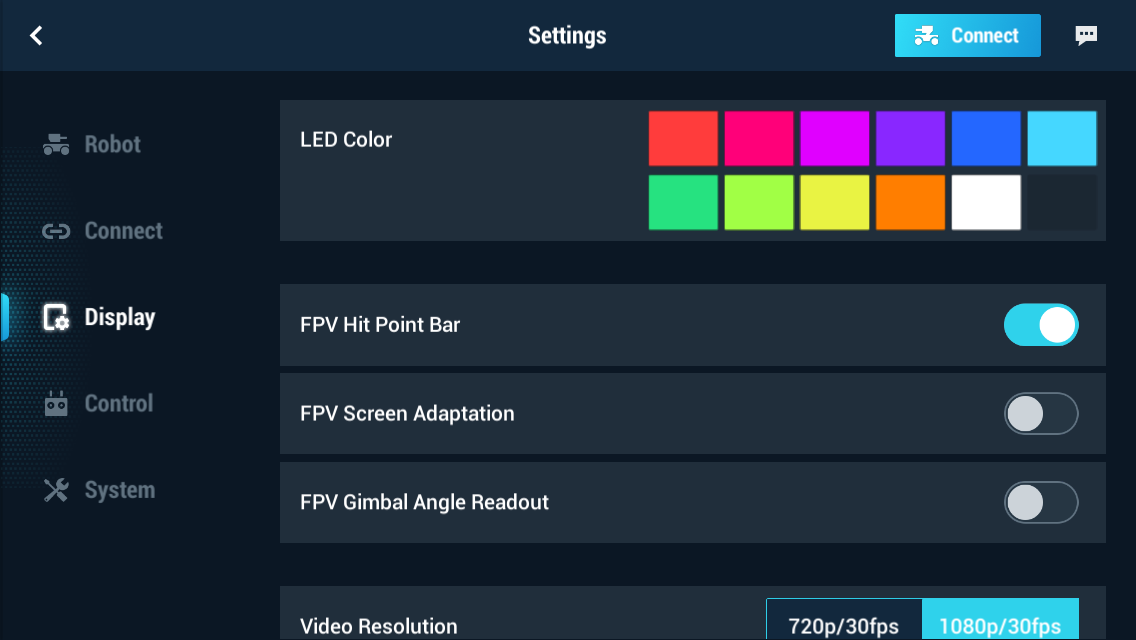The image size is (1136, 640).
Task: Click the Control gamepad icon
Action: 56,403
